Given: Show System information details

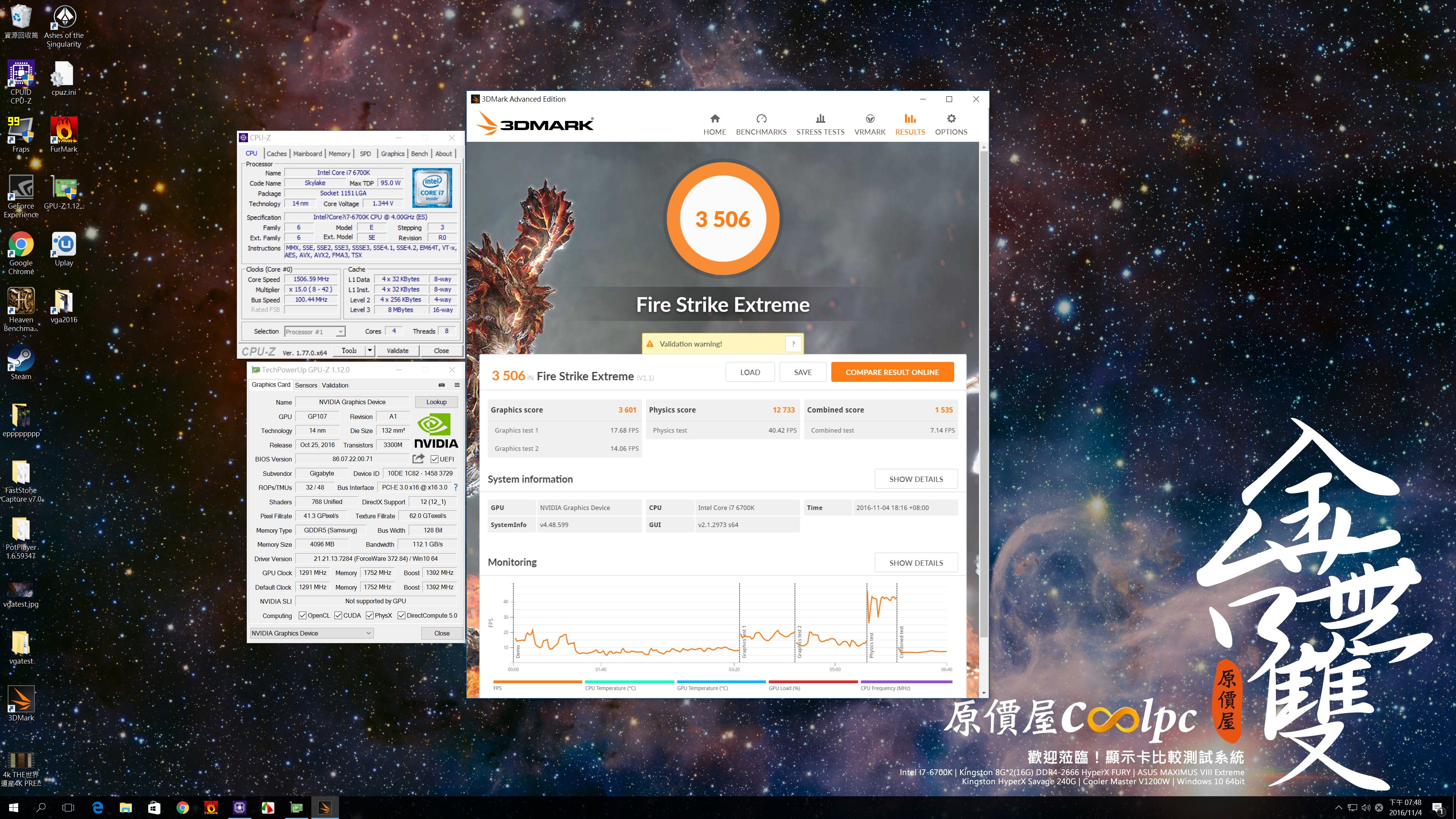Looking at the screenshot, I should tap(916, 479).
